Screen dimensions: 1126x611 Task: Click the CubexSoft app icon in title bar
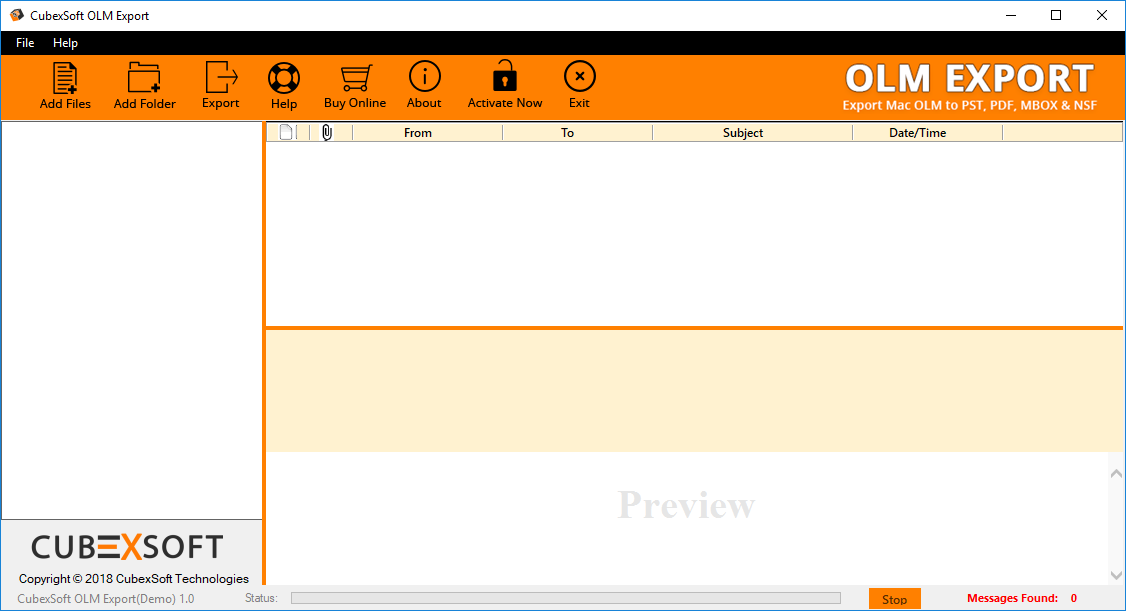pyautogui.click(x=17, y=15)
